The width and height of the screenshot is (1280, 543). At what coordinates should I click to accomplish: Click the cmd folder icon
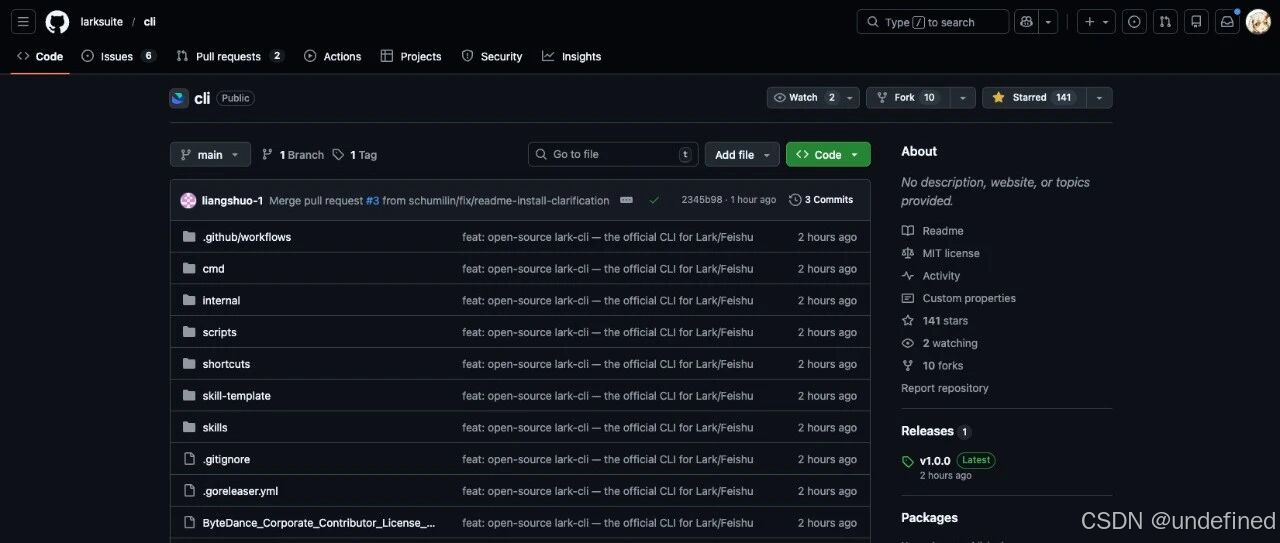[189, 269]
